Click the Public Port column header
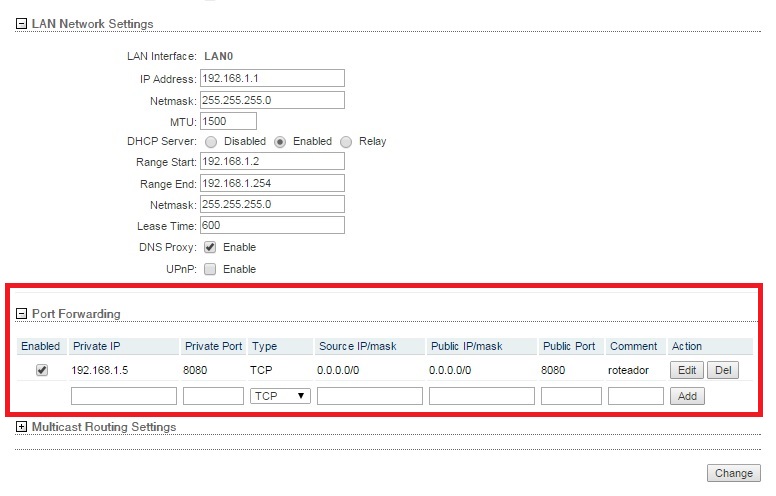Viewport: 776px width, 496px height. [x=571, y=346]
